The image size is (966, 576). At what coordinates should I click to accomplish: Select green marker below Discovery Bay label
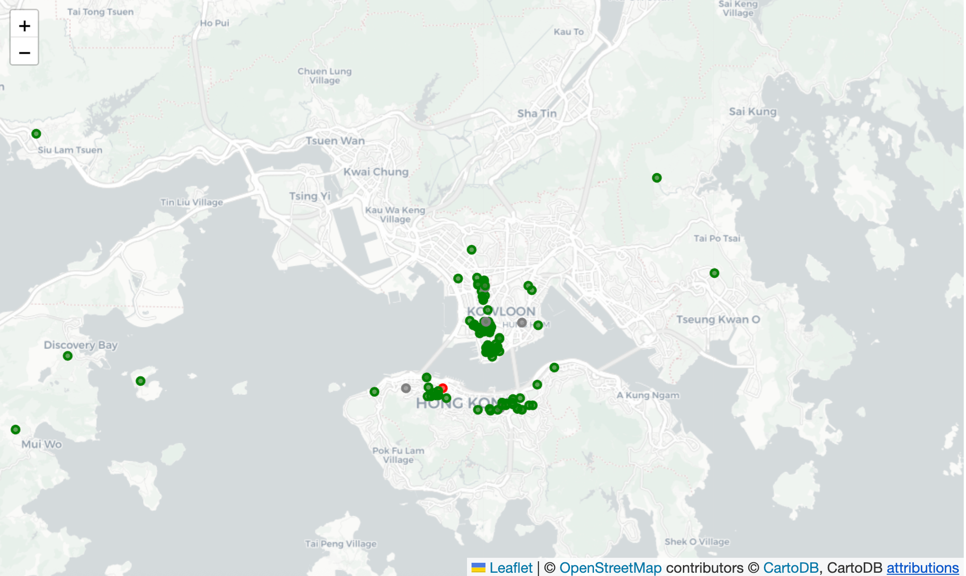point(68,356)
